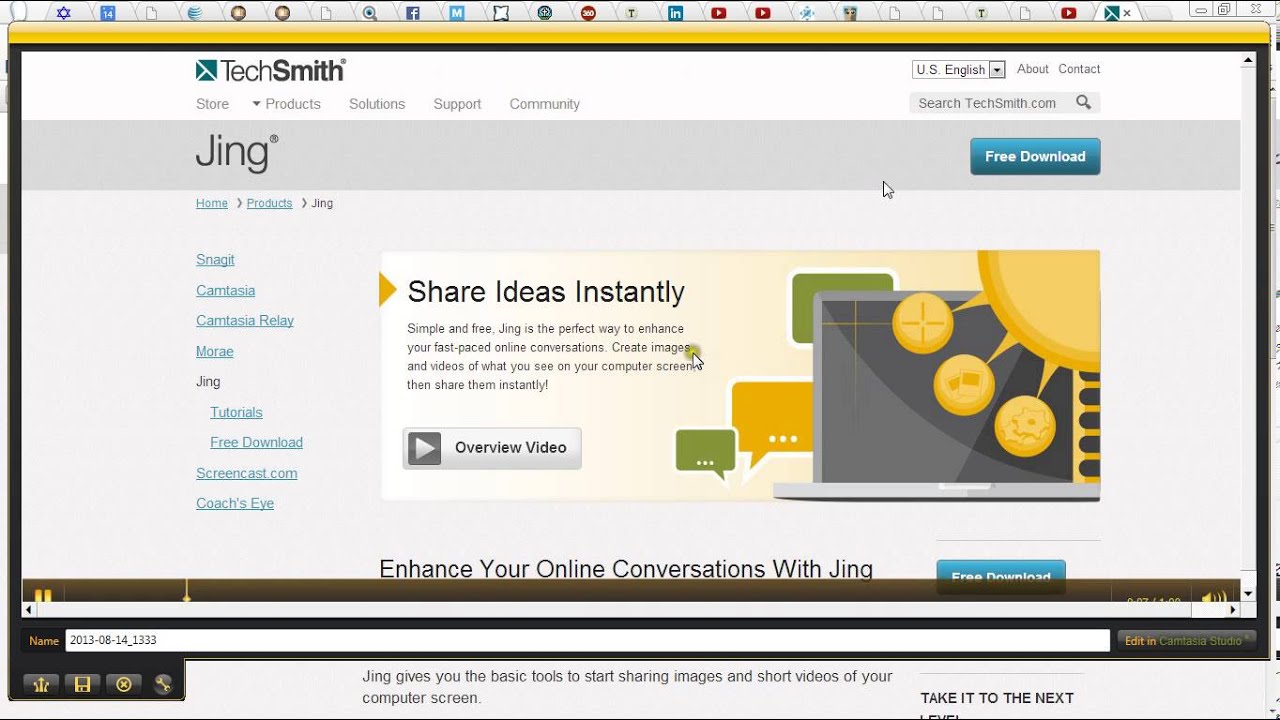
Task: Open the Screencast.com sidebar link
Action: (246, 473)
